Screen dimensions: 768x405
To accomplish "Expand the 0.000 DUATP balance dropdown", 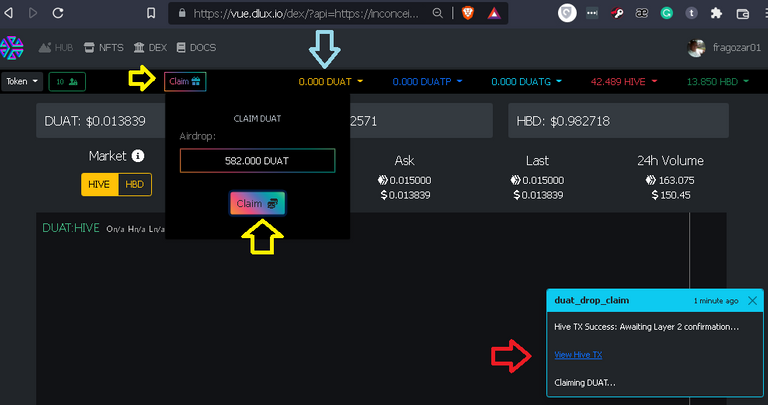I will 427,82.
